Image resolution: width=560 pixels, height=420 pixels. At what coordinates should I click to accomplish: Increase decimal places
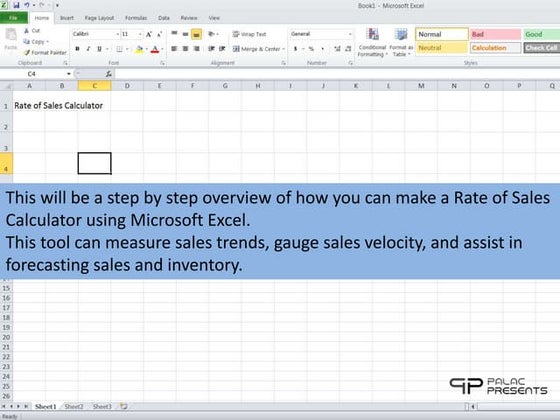(337, 49)
